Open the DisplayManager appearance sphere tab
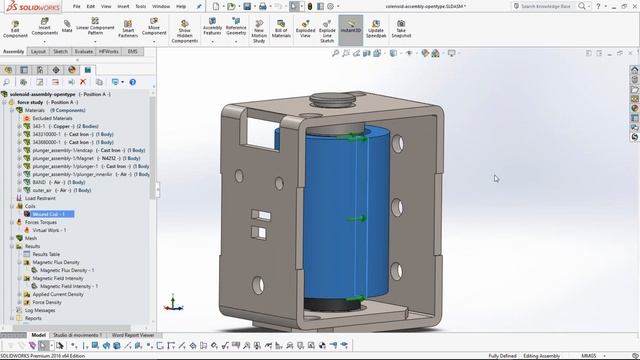 (72, 70)
